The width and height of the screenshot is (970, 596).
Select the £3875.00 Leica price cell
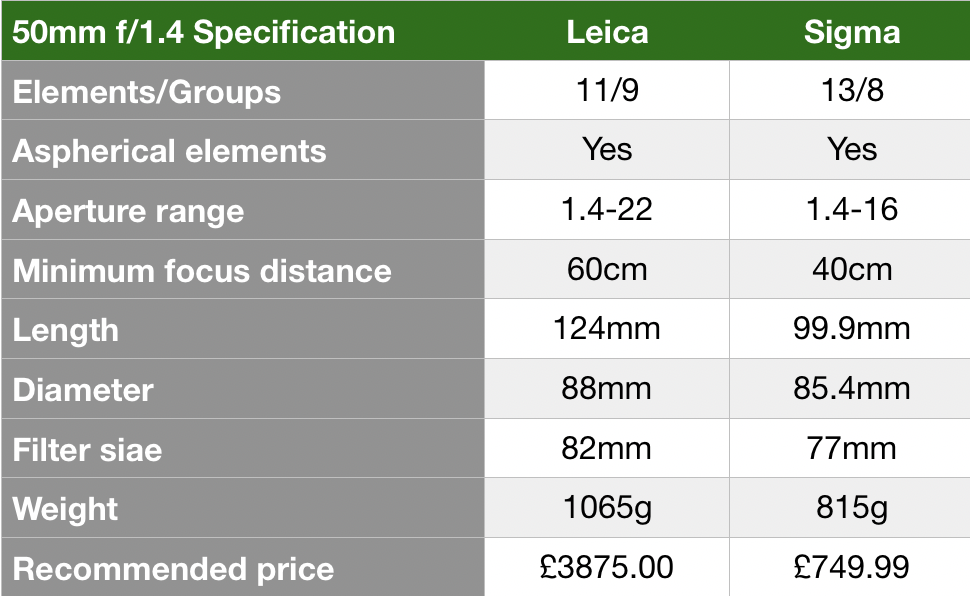coord(607,568)
